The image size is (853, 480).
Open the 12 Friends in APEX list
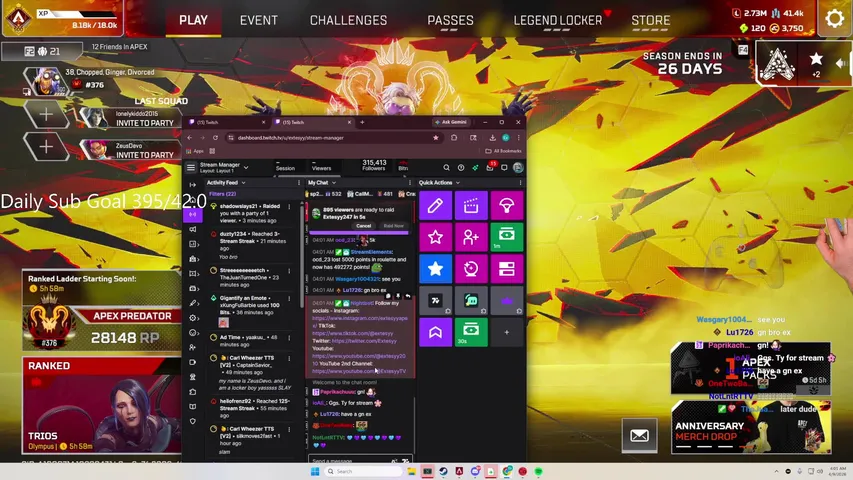point(119,47)
